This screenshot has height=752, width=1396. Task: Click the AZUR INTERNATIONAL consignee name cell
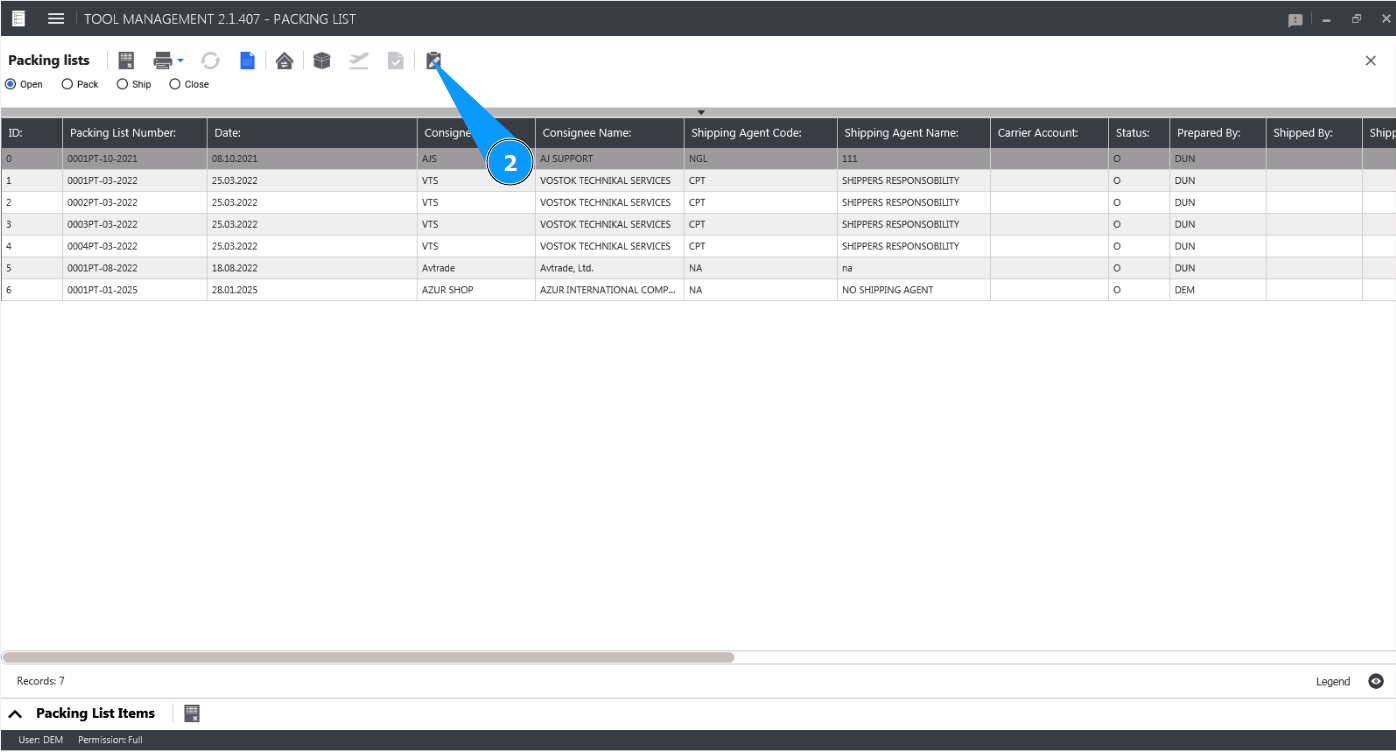(610, 290)
